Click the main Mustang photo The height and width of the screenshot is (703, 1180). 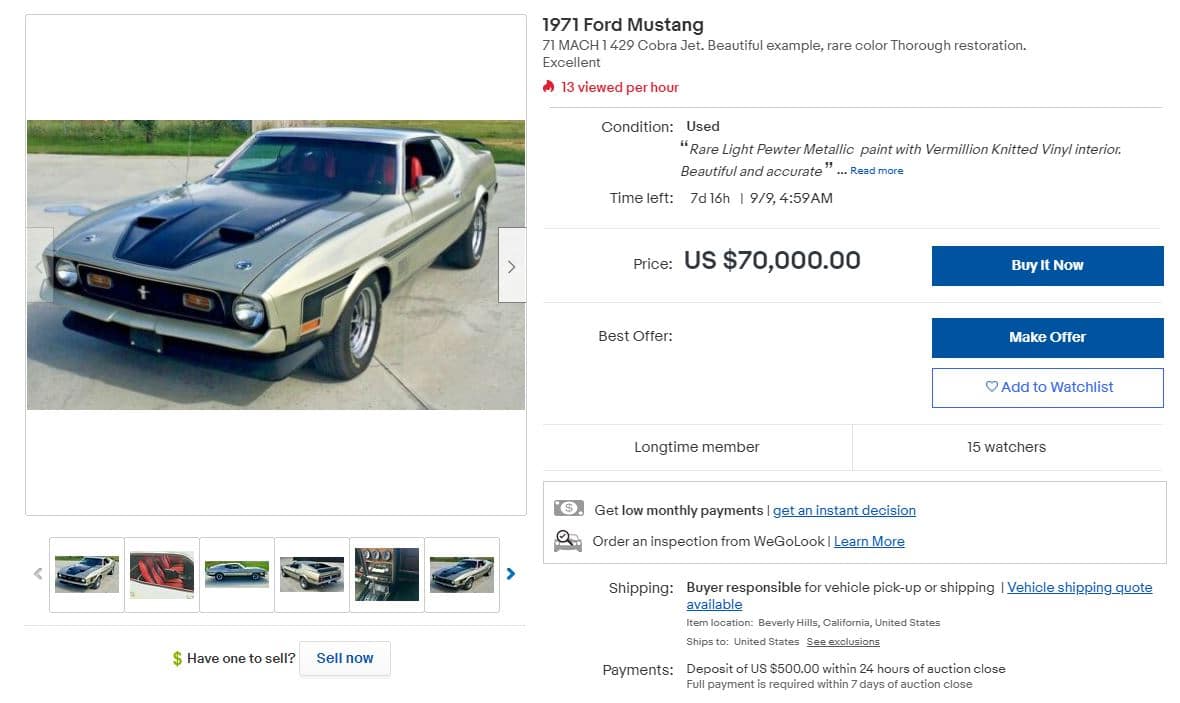pyautogui.click(x=275, y=265)
